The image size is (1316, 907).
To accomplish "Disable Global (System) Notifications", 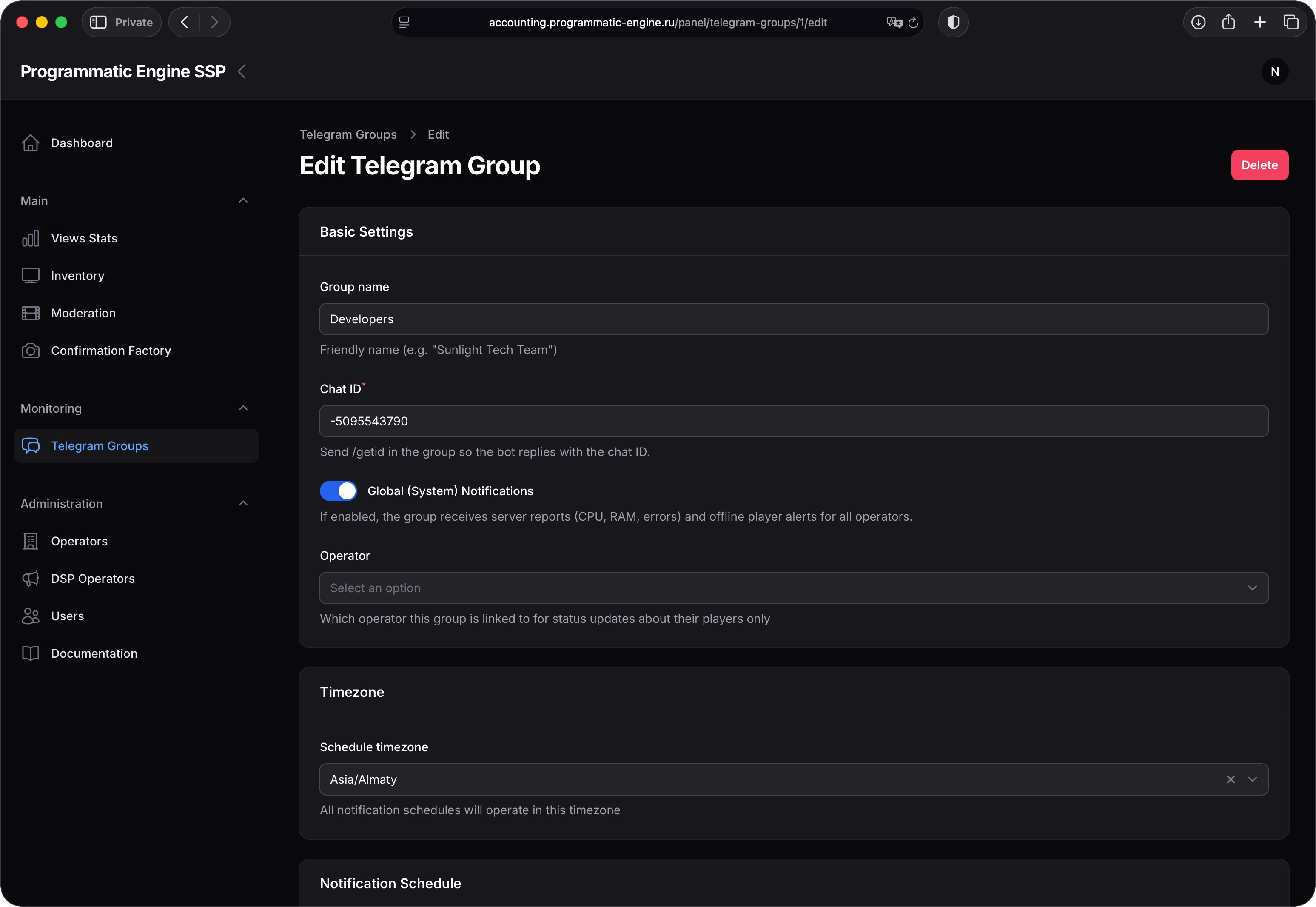I will tap(338, 491).
